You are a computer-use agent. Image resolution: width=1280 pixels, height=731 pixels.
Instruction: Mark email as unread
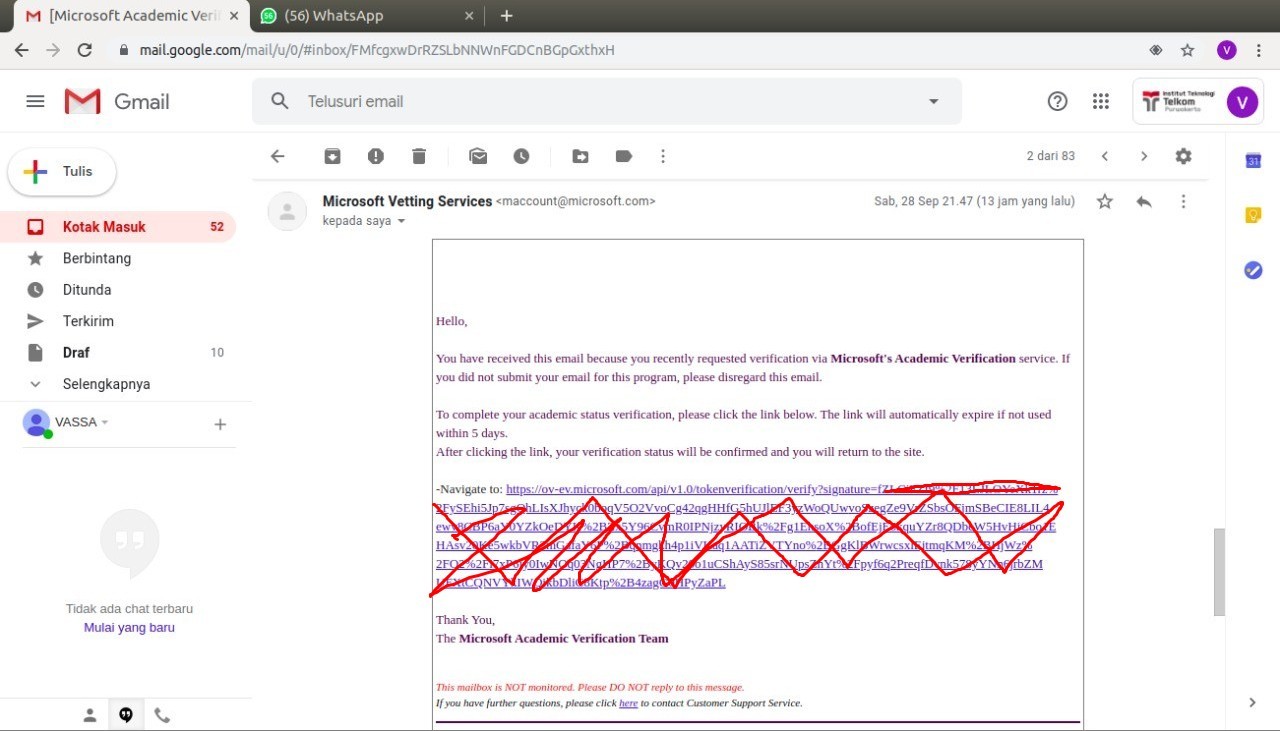[478, 156]
